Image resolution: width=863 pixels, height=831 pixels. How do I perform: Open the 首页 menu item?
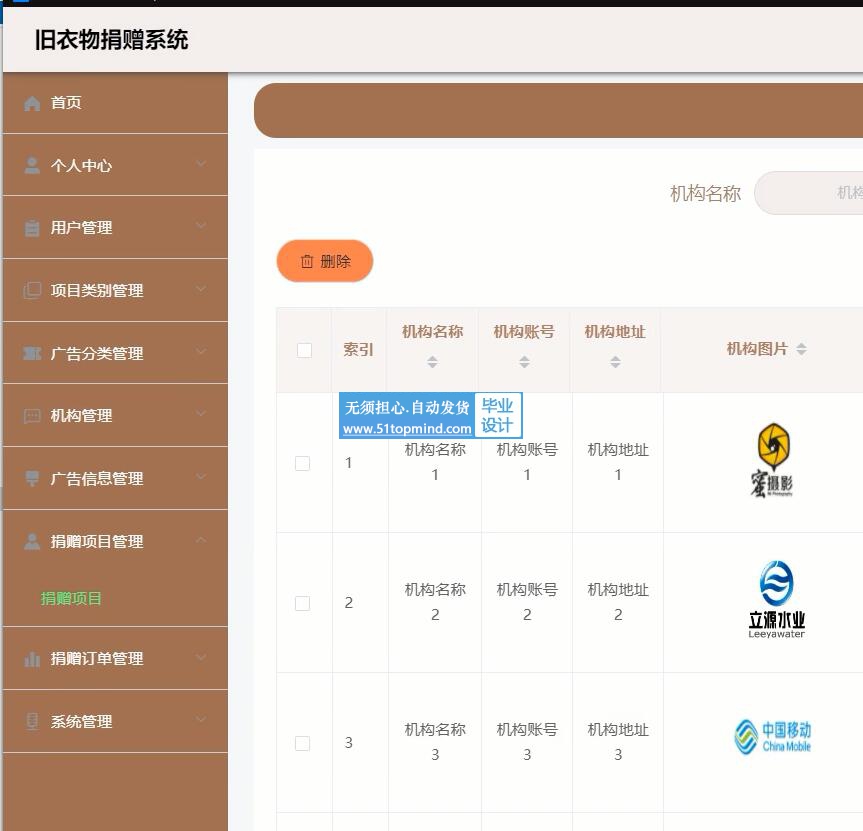coord(115,103)
